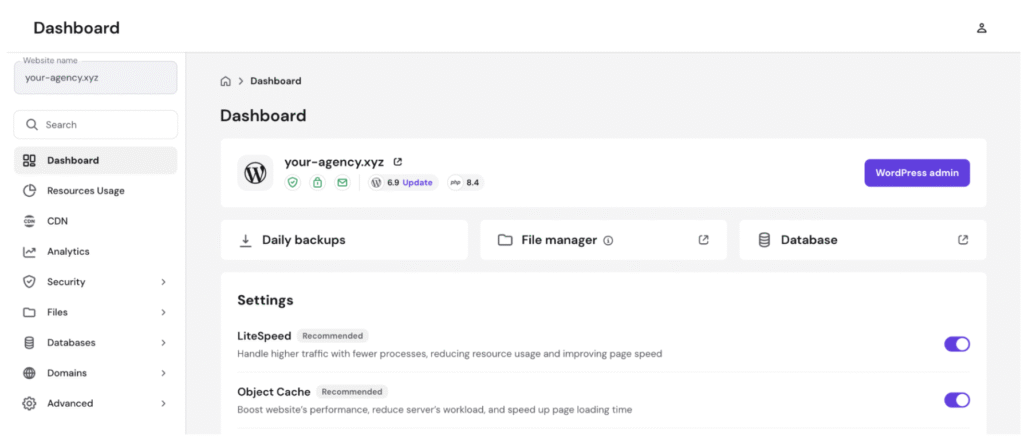Click the WordPress Update link
Screen dimensions: 1024x444
pos(418,183)
